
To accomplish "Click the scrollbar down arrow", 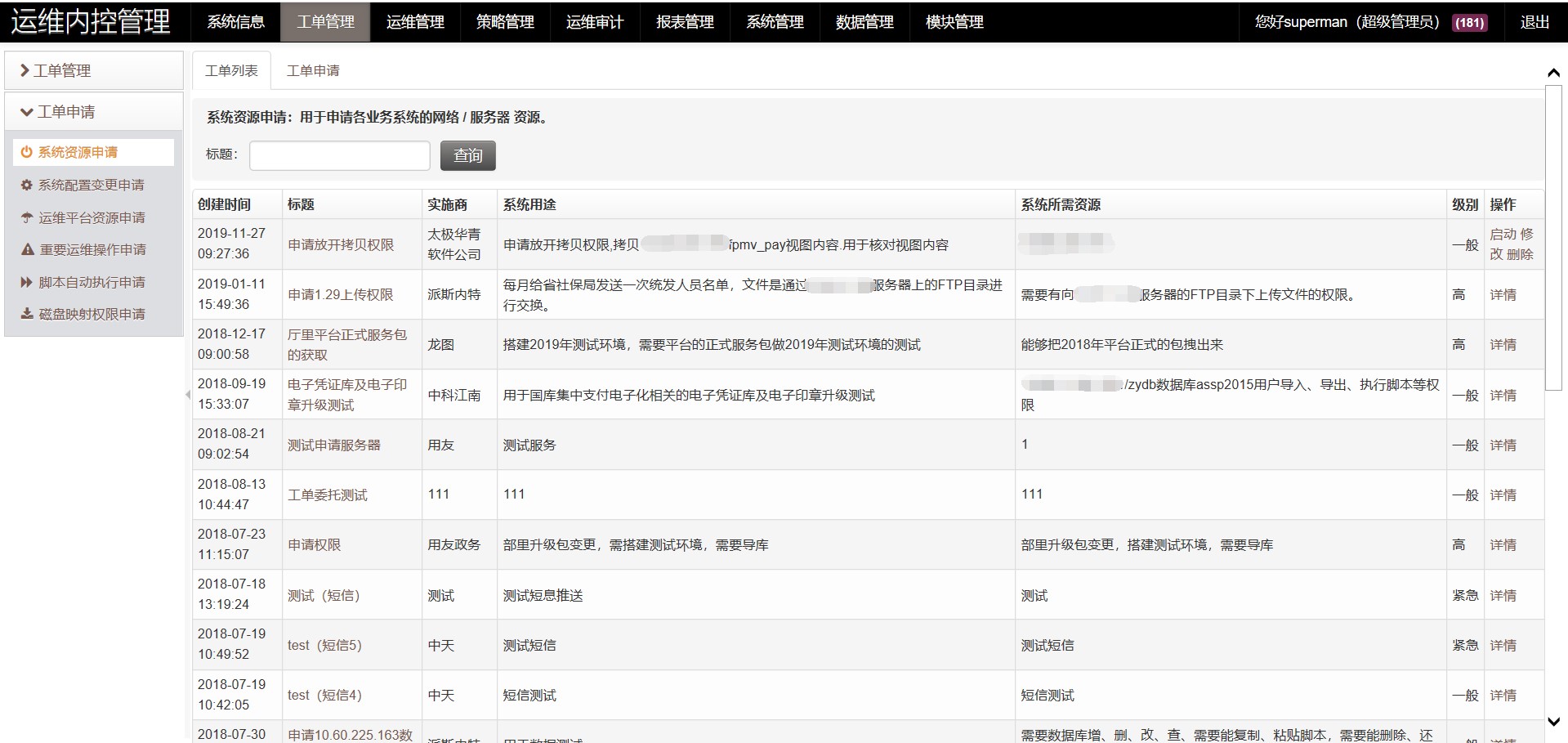I will pos(1553,722).
